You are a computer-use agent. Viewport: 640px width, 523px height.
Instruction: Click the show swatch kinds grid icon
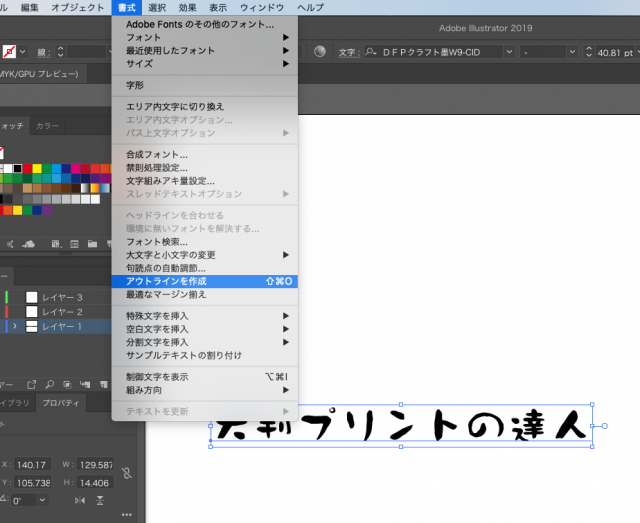click(56, 244)
